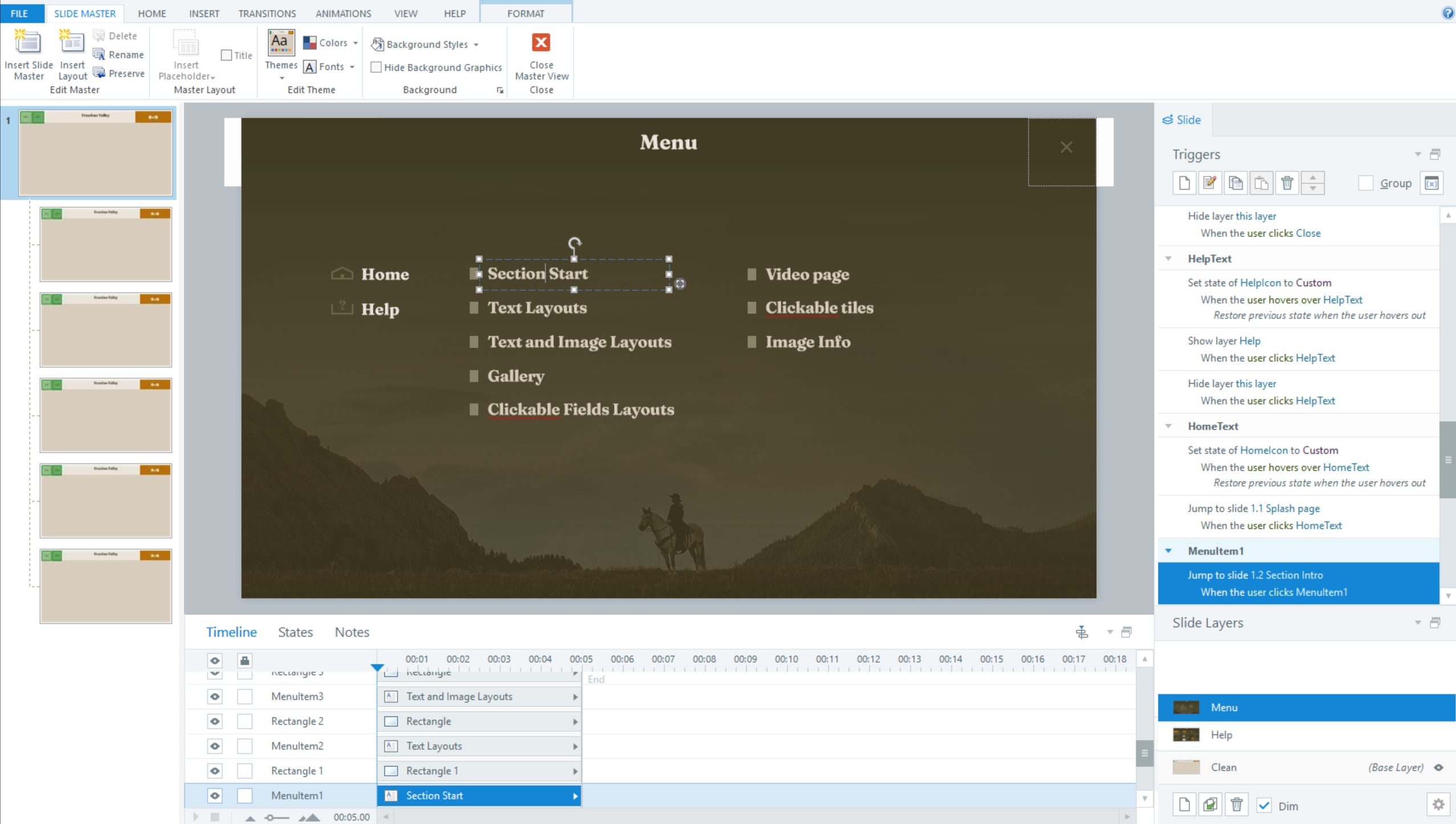1456x824 pixels.
Task: Toggle lock all column in timeline header
Action: tap(245, 660)
